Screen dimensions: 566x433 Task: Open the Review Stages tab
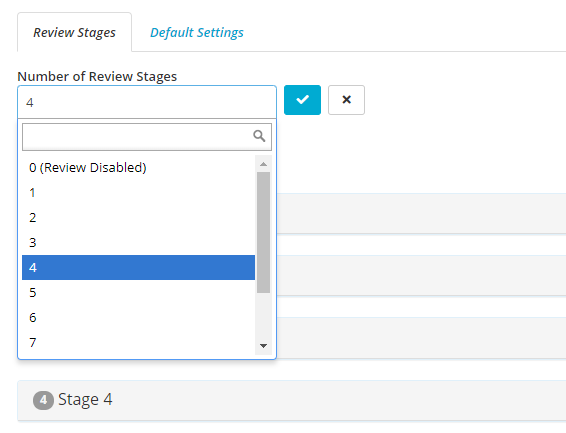point(74,32)
